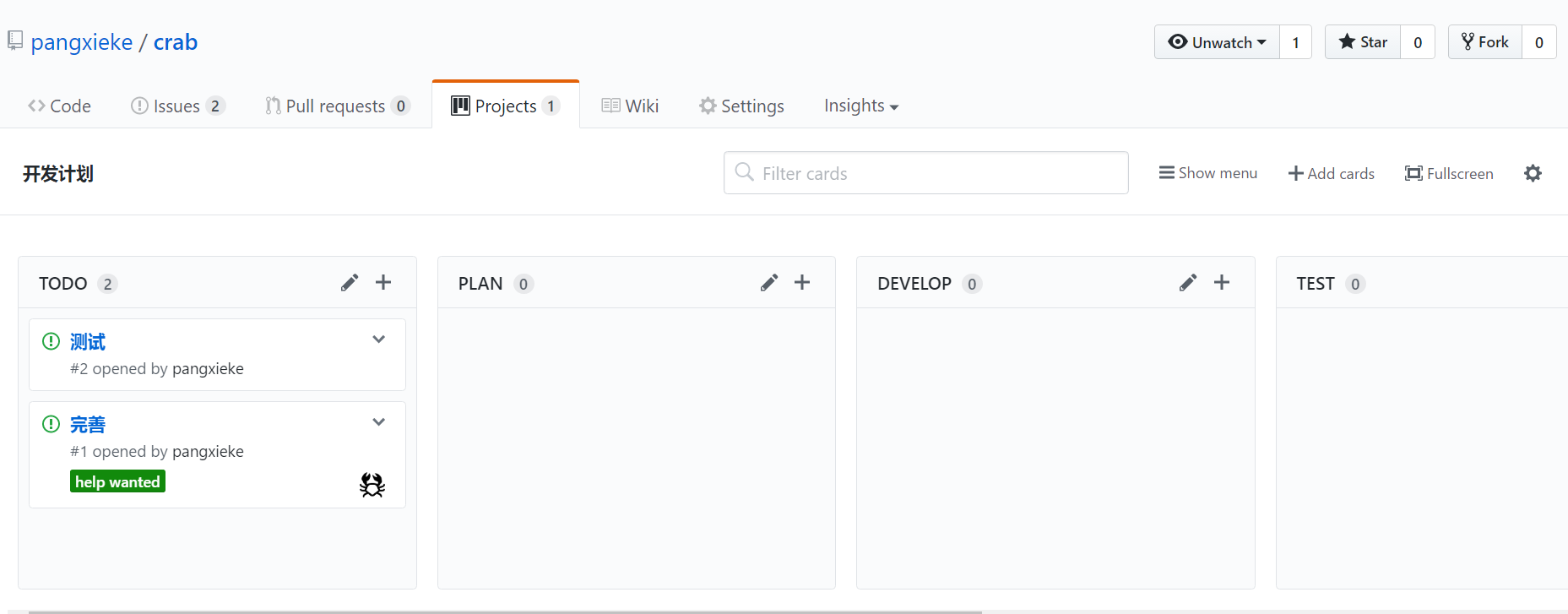
Task: Star the crab repository
Action: (x=1363, y=42)
